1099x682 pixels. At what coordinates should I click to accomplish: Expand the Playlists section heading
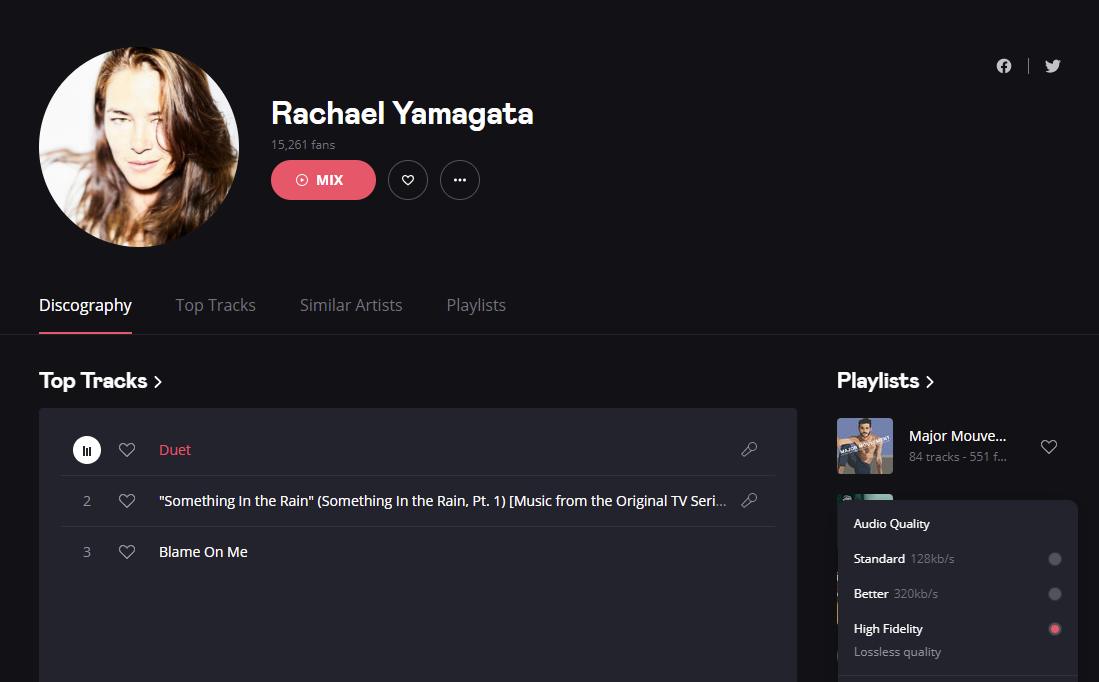(x=885, y=381)
